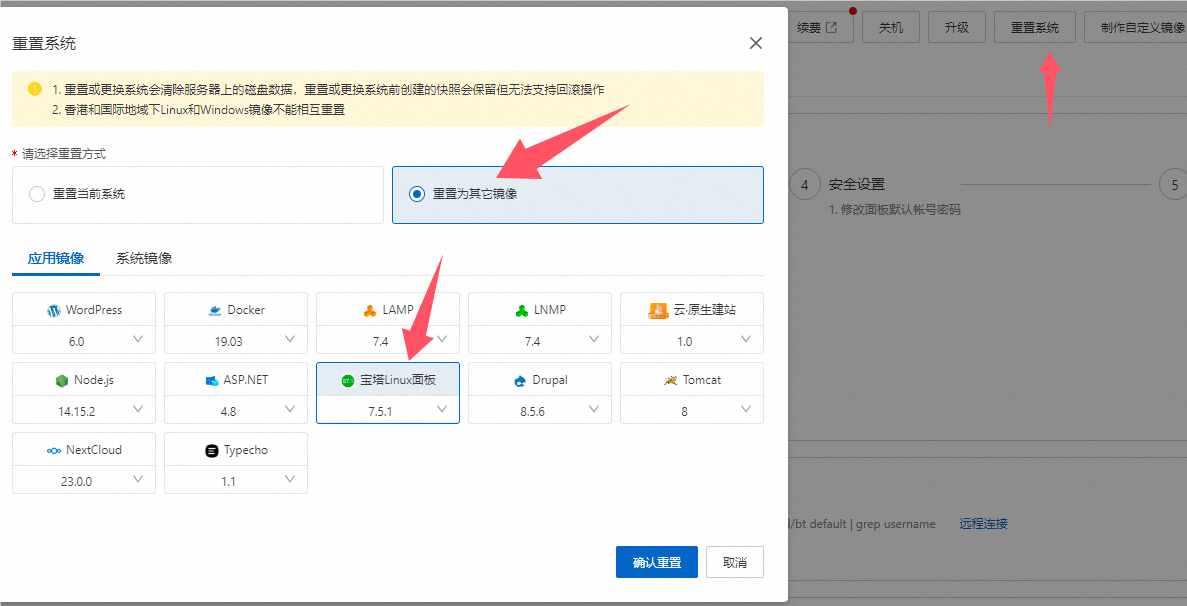Click the NextCloud logo icon
This screenshot has width=1187, height=606.
53,451
